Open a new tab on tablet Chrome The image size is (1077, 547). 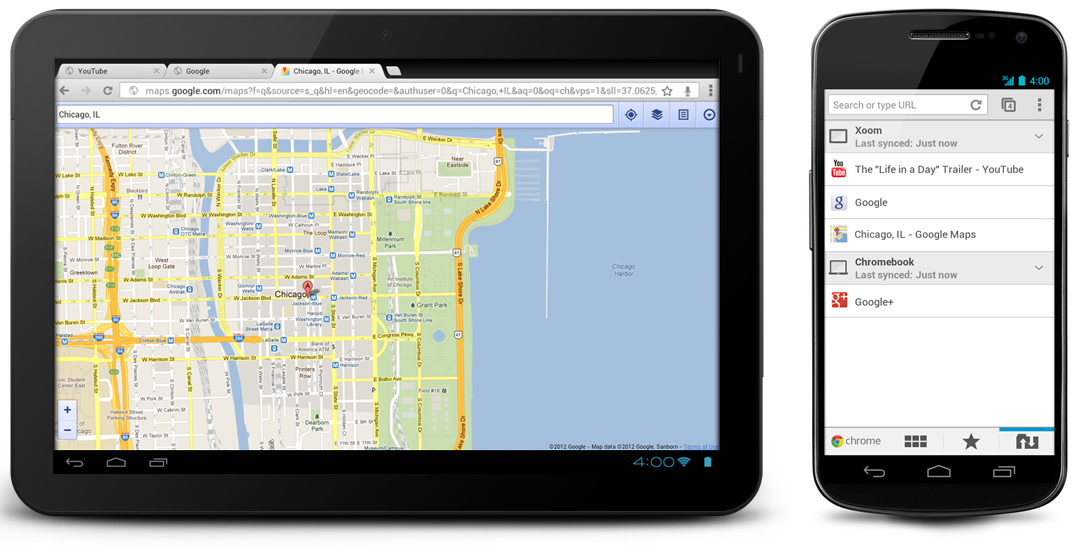click(x=394, y=71)
